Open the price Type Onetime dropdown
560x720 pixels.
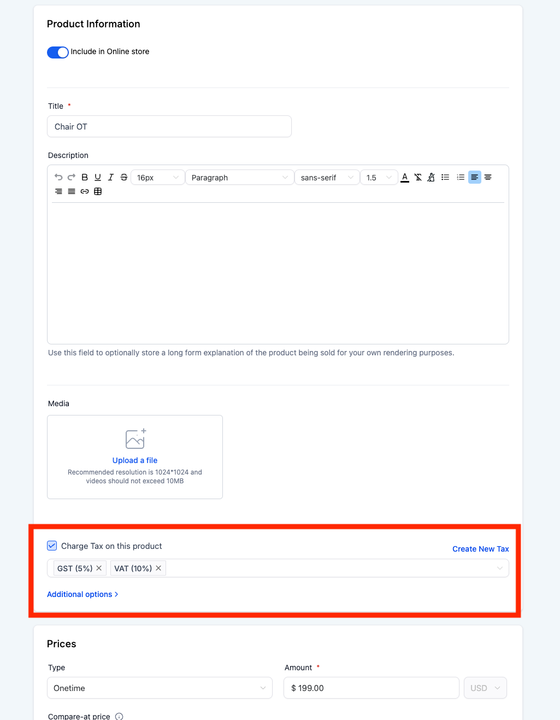pyautogui.click(x=160, y=688)
